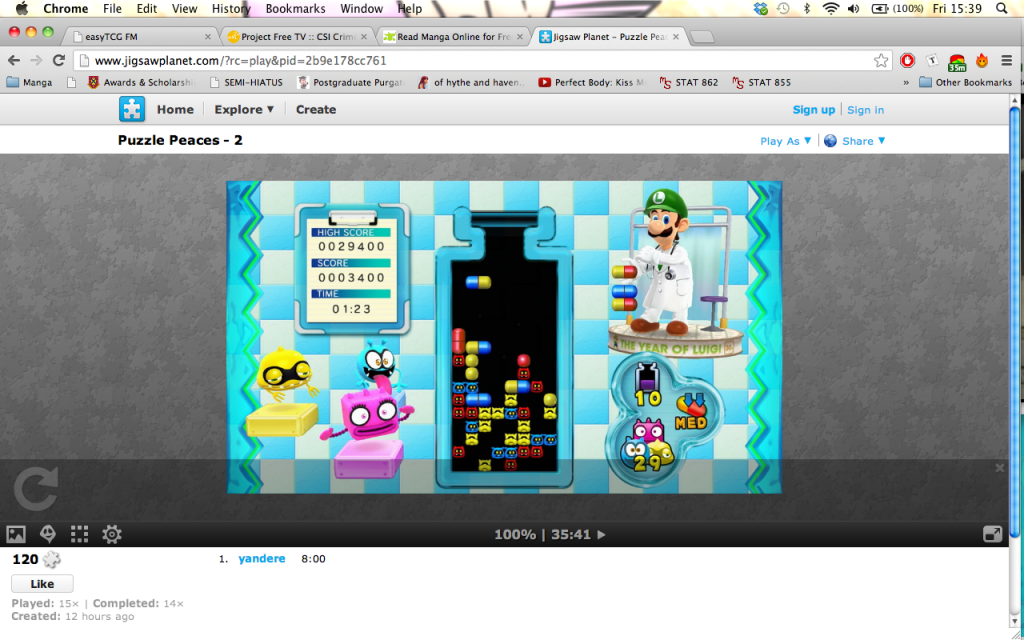This screenshot has height=640, width=1024.
Task: Close the Jigsaw Planet tab
Action: (x=676, y=37)
